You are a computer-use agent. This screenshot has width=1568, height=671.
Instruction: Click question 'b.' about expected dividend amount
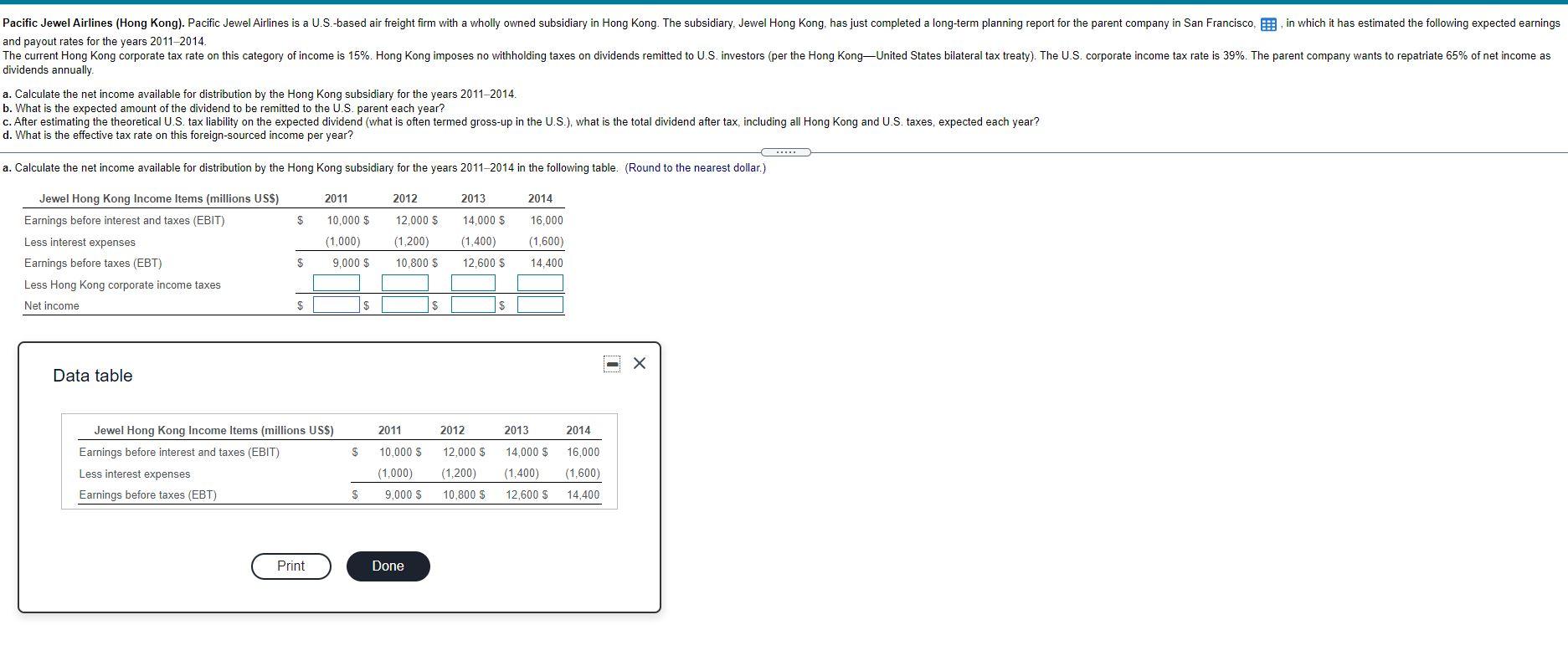click(x=224, y=108)
